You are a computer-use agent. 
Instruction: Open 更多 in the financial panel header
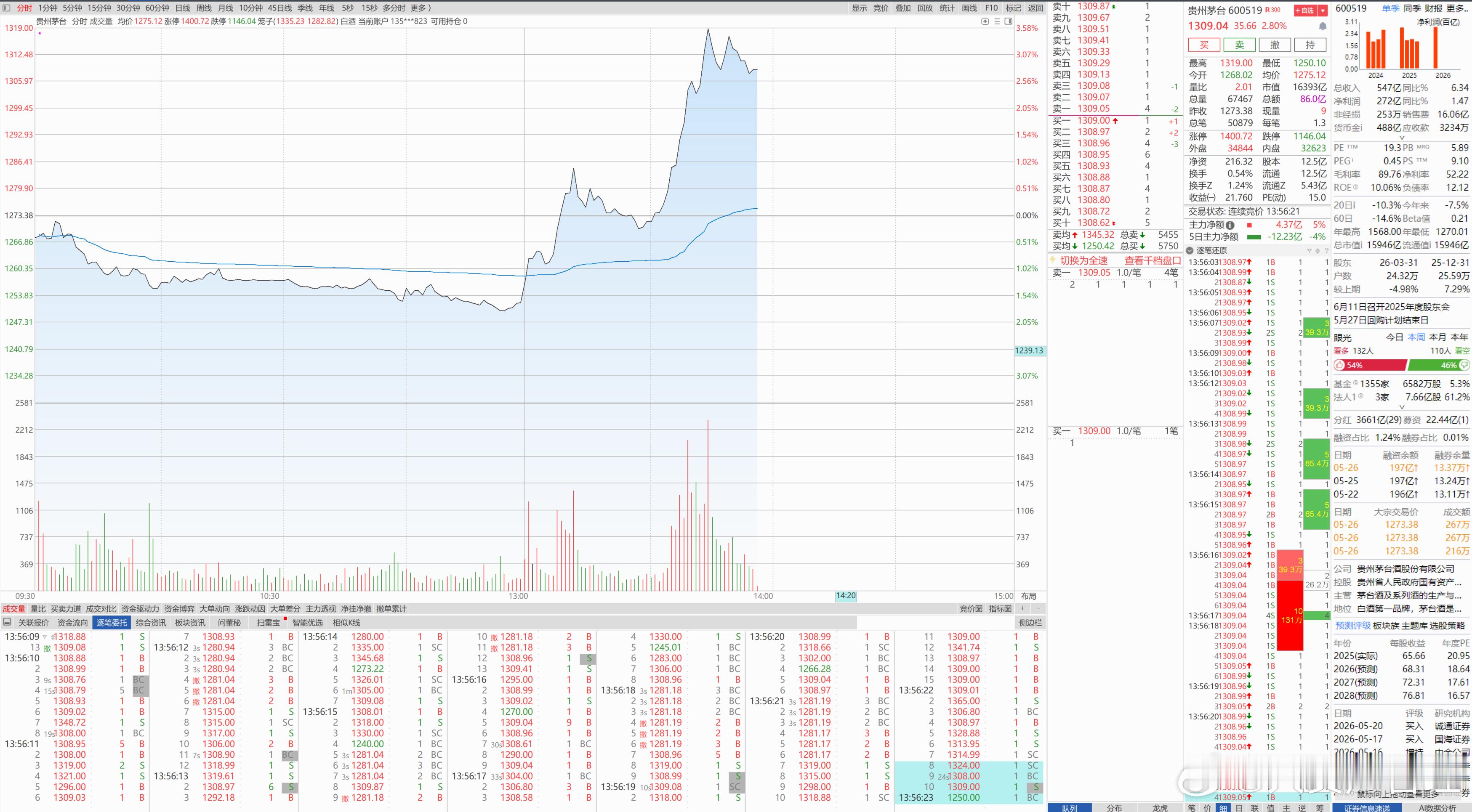(1458, 8)
